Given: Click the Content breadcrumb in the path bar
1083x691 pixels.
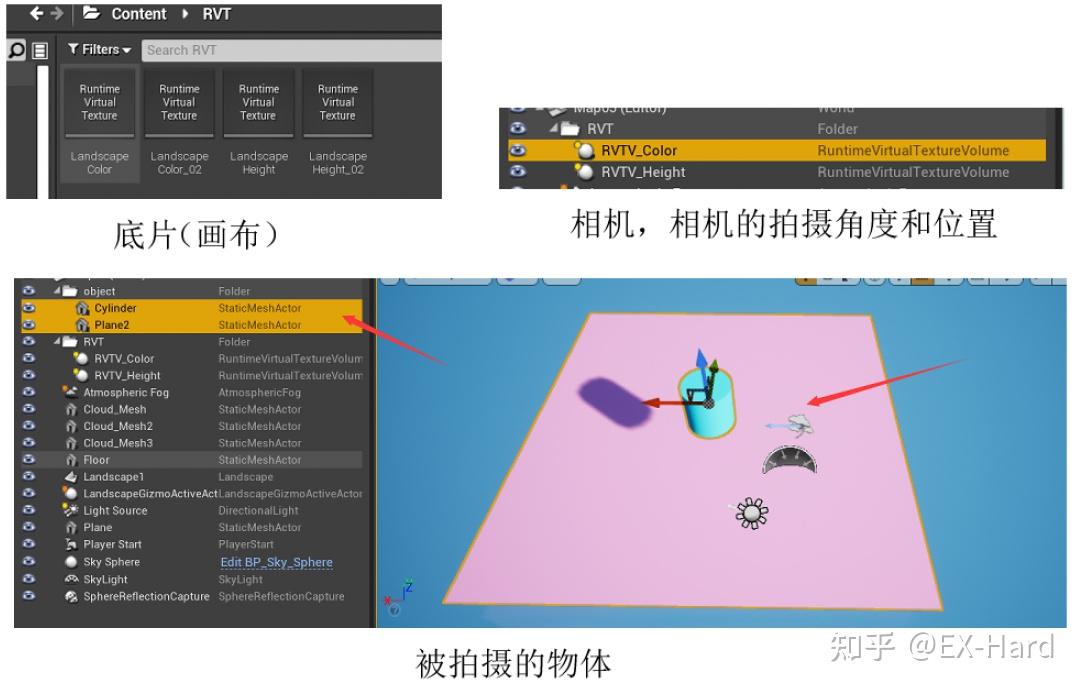Looking at the screenshot, I should (x=137, y=14).
